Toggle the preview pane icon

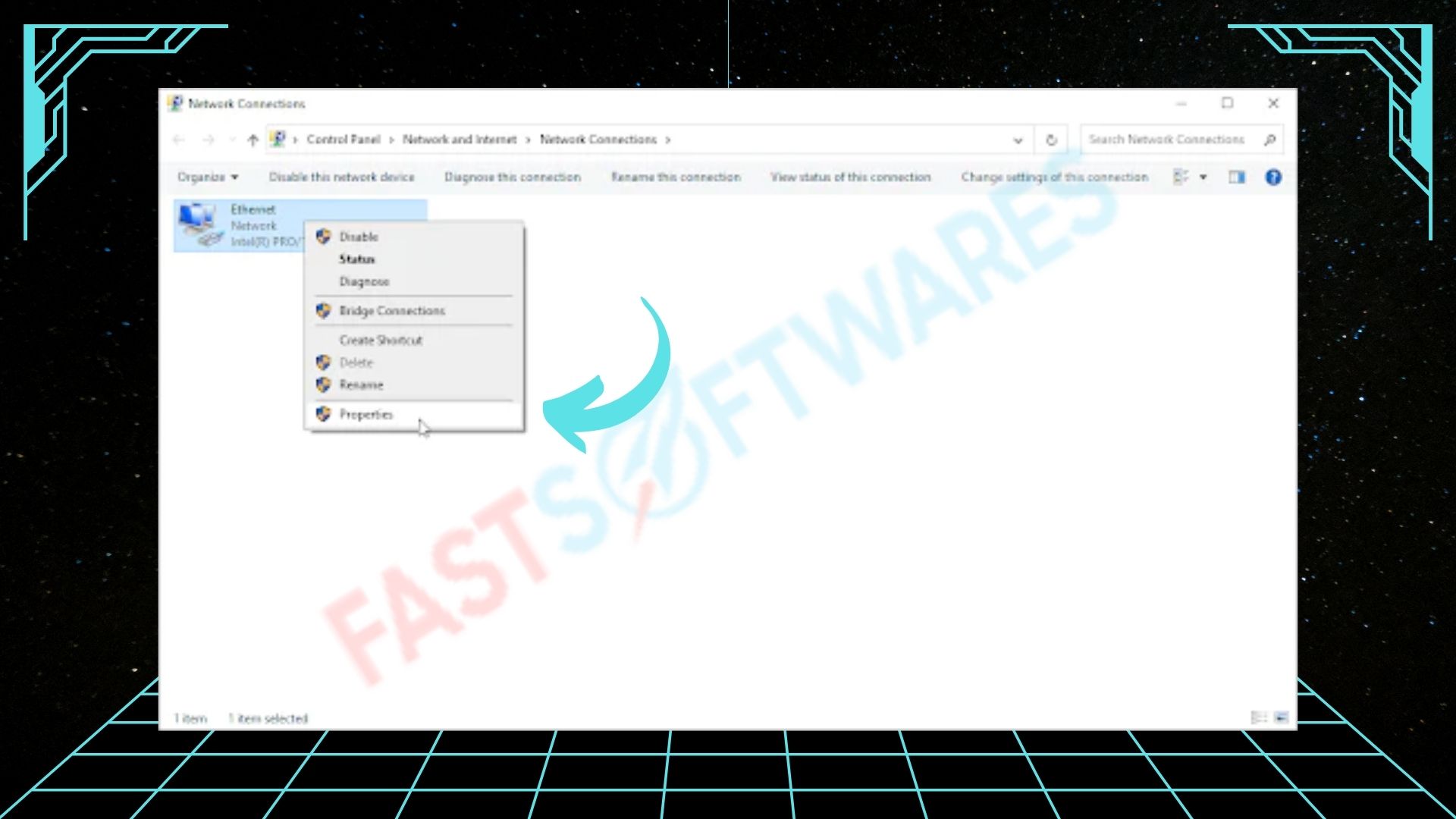pyautogui.click(x=1237, y=177)
